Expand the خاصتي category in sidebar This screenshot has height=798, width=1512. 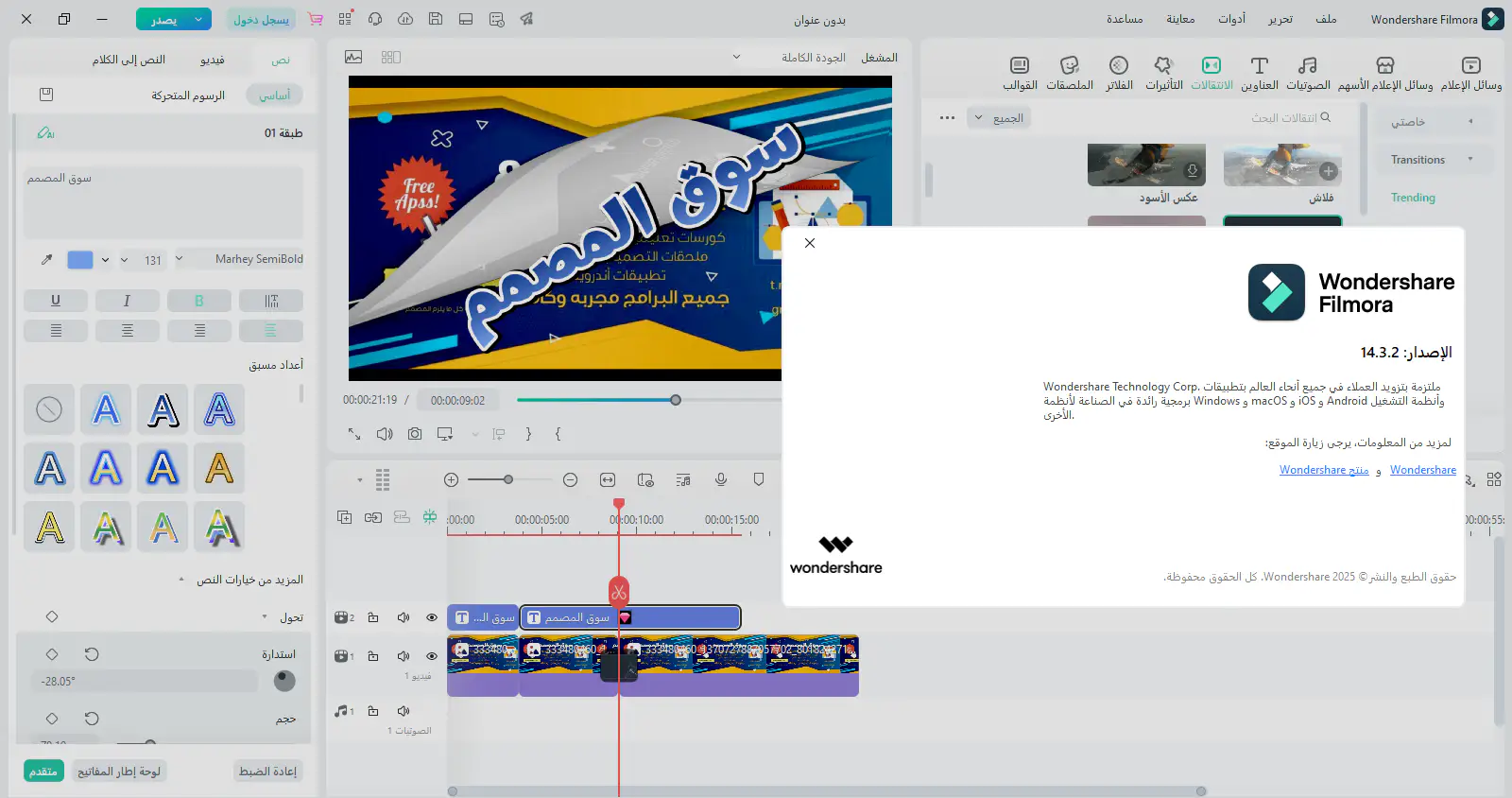[1470, 121]
